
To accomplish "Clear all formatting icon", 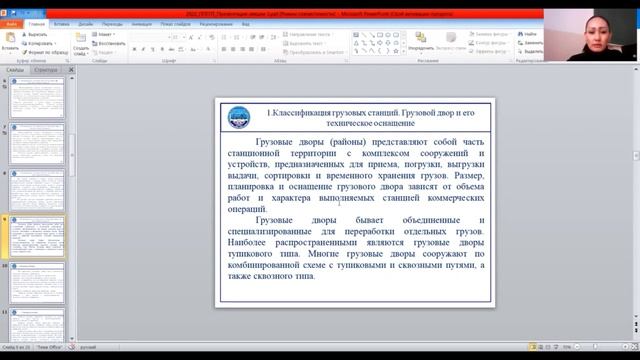I will click(x=211, y=37).
